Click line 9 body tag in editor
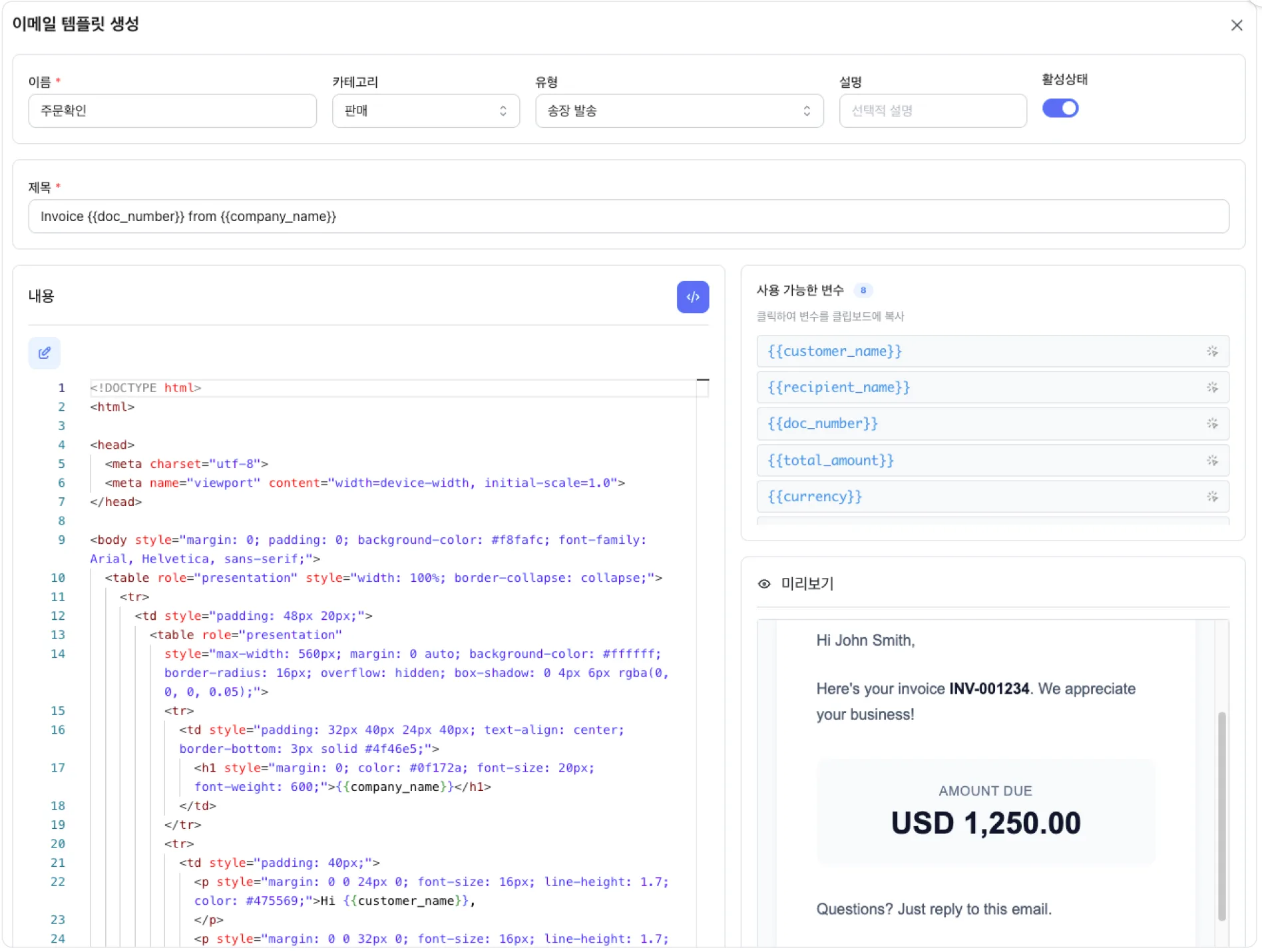The image size is (1262, 952). click(x=112, y=540)
